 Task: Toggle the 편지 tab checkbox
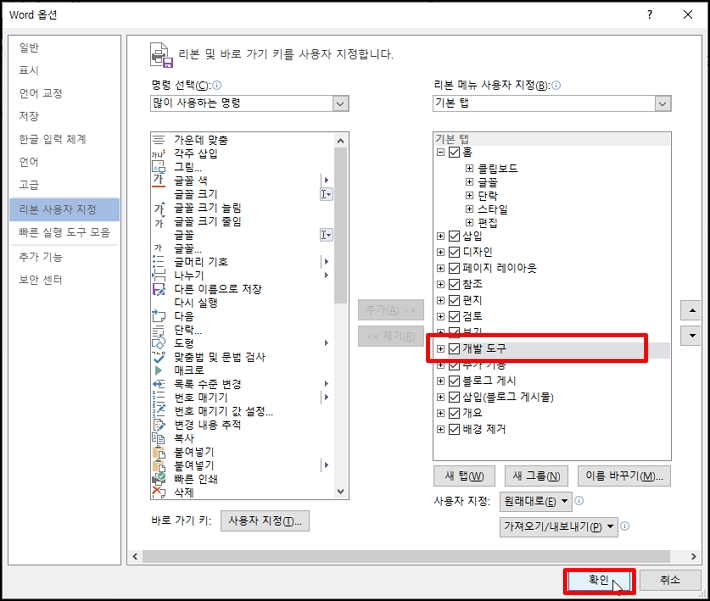[x=454, y=300]
